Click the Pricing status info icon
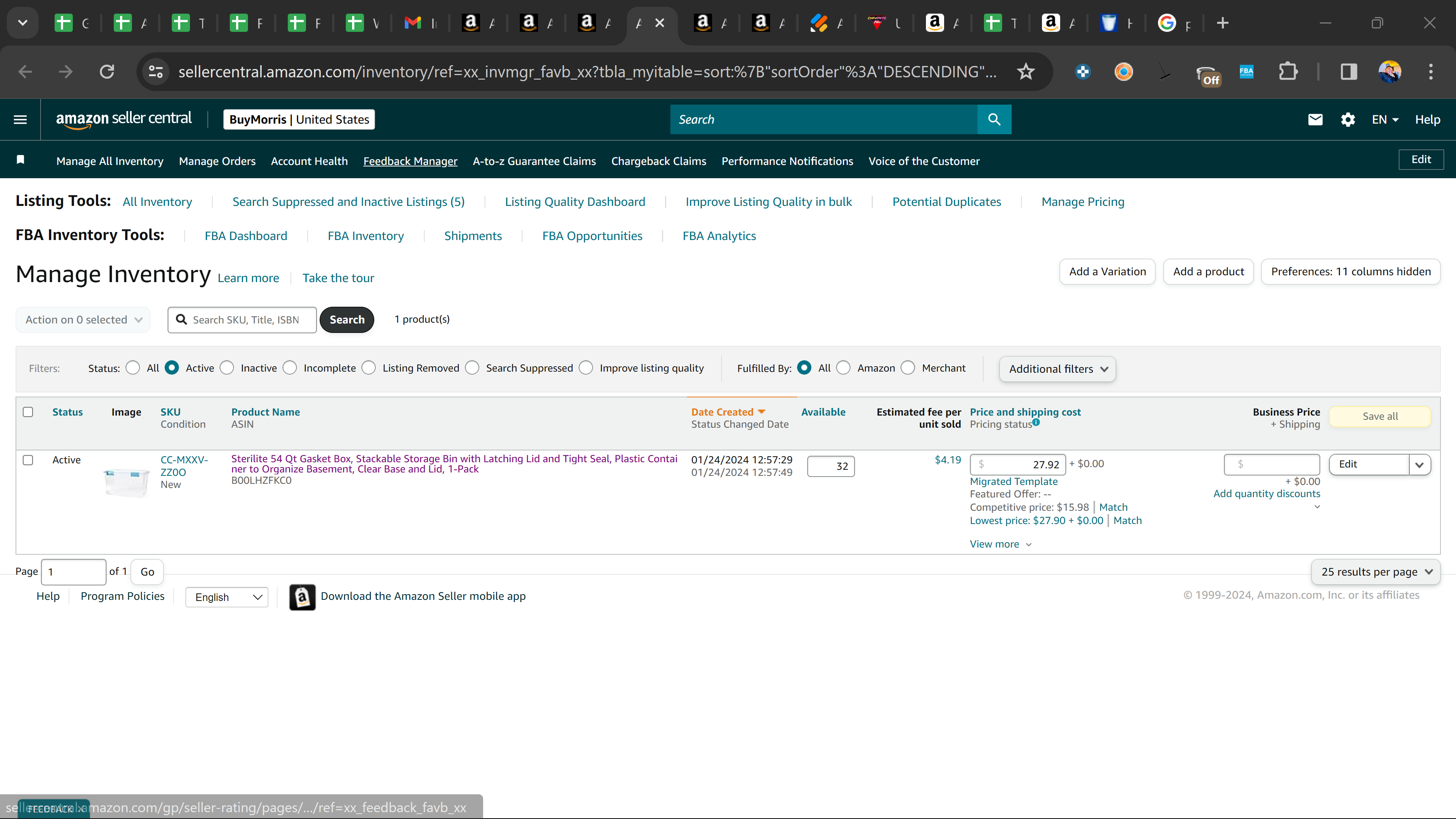This screenshot has height=819, width=1456. pos(1036,422)
